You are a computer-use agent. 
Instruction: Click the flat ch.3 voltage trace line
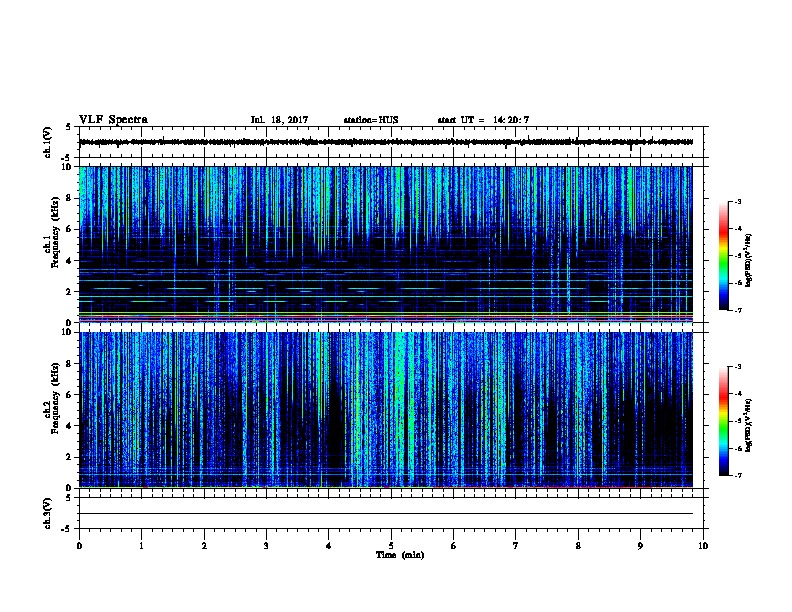pyautogui.click(x=386, y=514)
